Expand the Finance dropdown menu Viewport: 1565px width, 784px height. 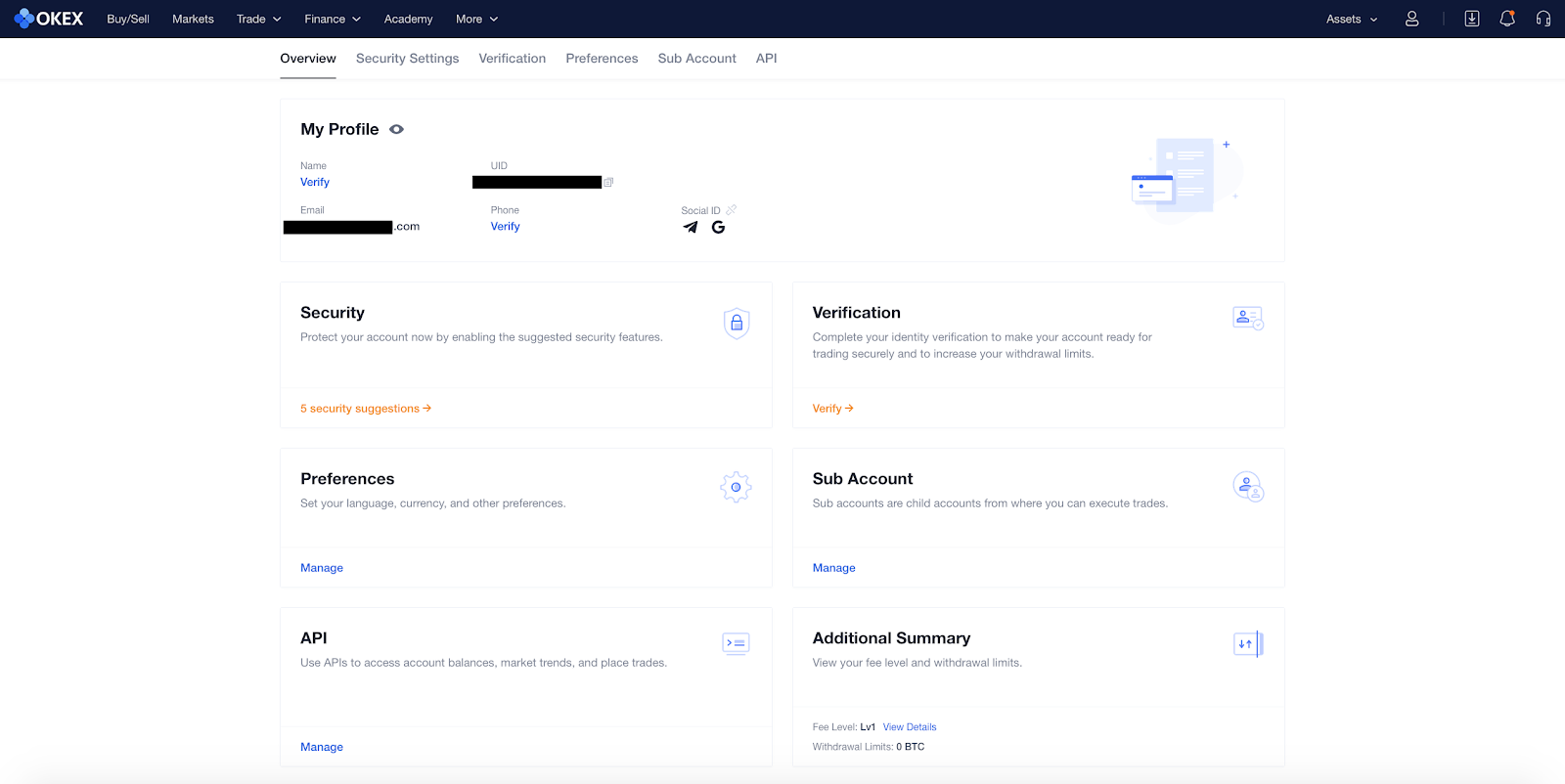tap(332, 19)
